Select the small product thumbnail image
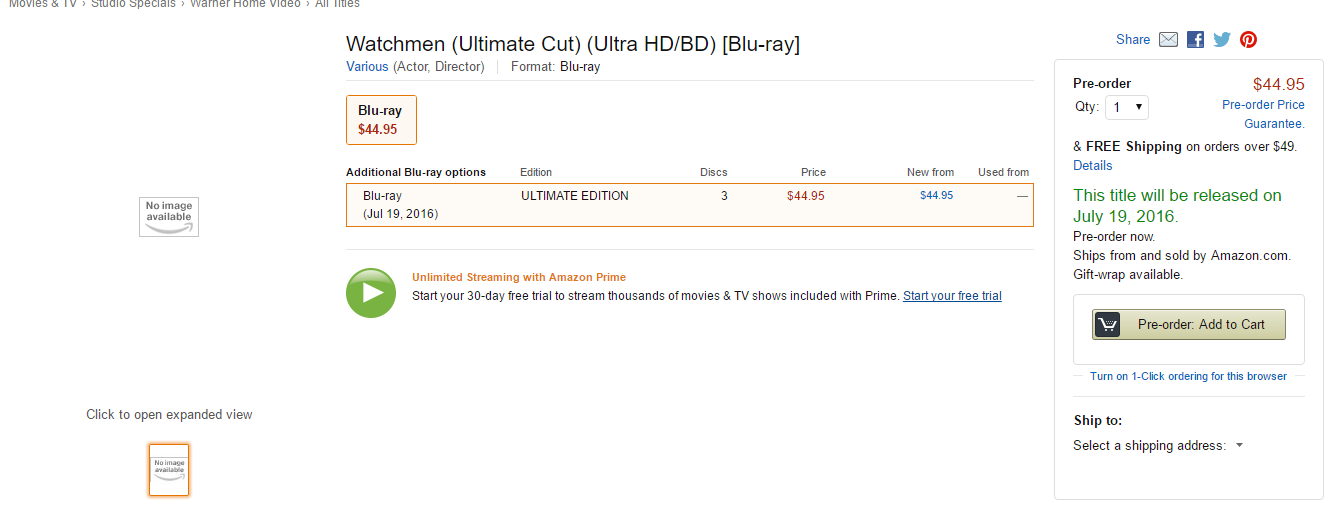Screen dimensions: 1335x512 tap(169, 470)
